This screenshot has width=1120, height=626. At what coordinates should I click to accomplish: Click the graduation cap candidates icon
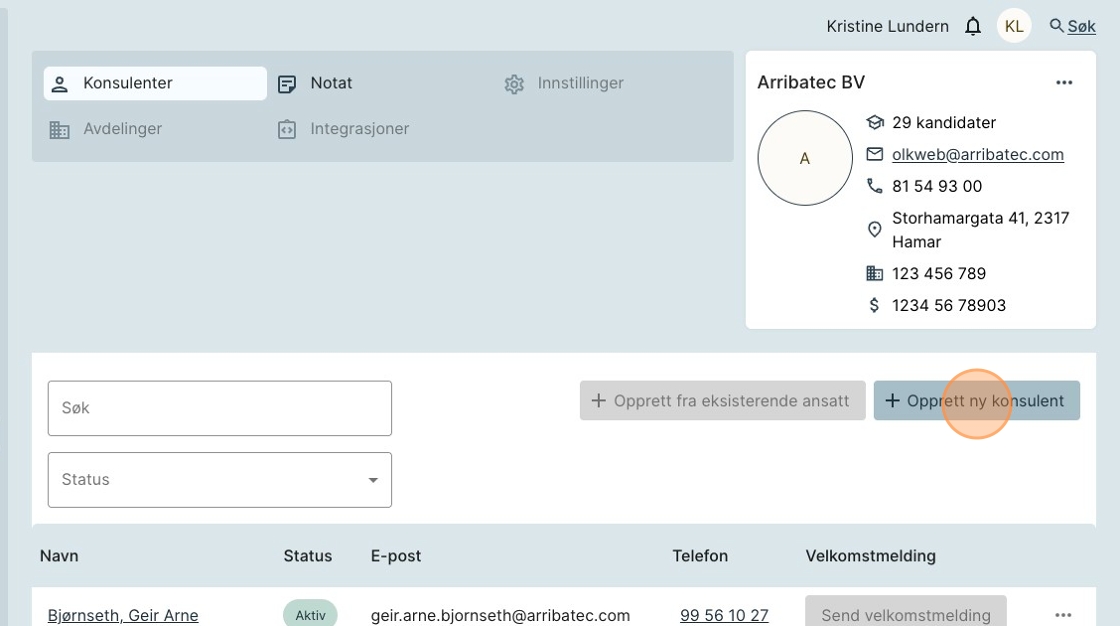tap(875, 122)
